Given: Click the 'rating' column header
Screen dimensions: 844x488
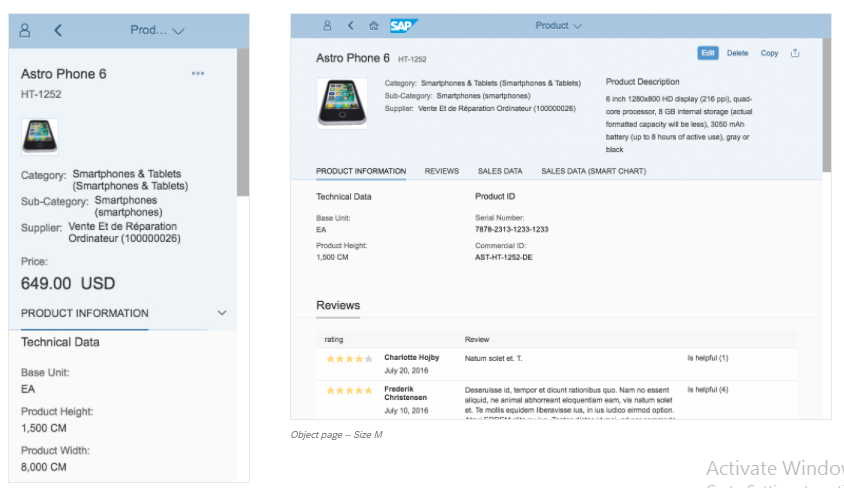Looking at the screenshot, I should pos(334,340).
